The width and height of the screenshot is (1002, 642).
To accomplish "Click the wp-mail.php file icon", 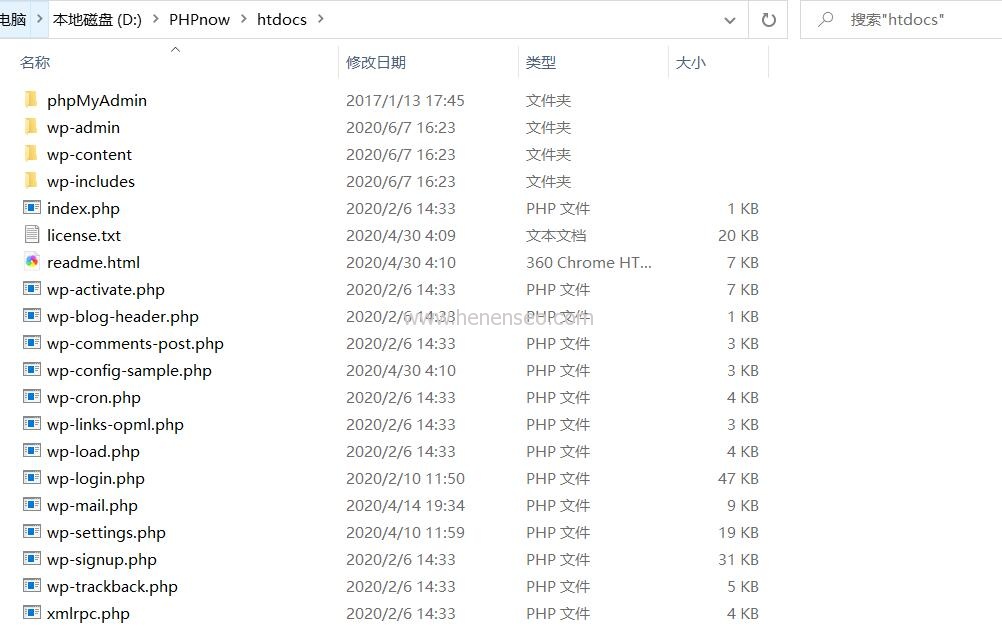I will point(32,505).
